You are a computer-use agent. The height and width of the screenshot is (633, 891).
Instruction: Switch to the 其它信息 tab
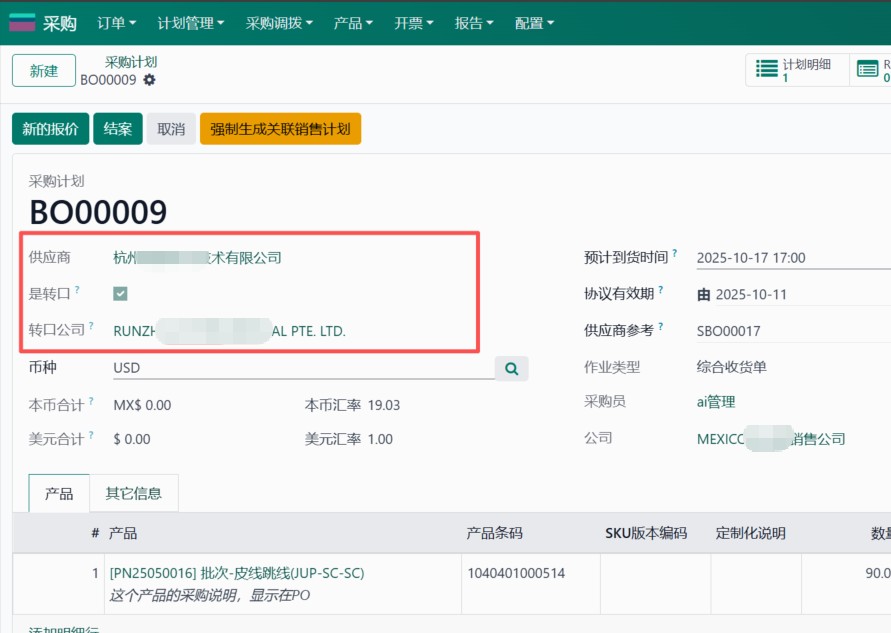(133, 492)
